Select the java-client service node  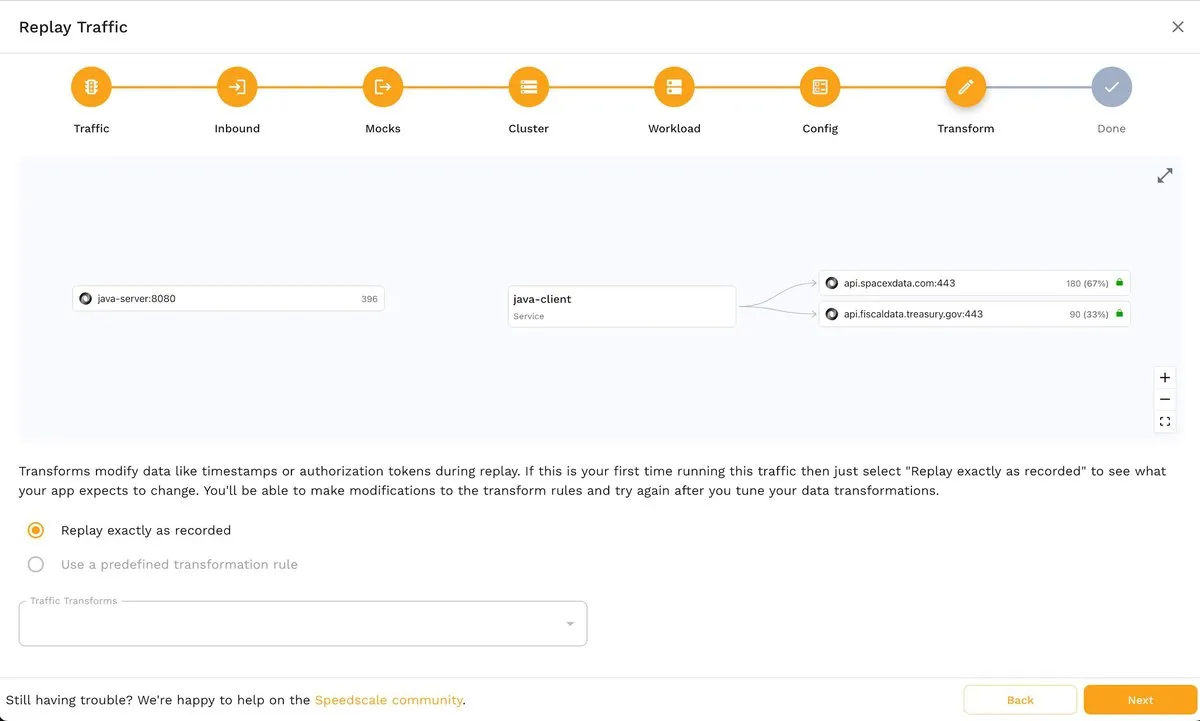point(621,306)
